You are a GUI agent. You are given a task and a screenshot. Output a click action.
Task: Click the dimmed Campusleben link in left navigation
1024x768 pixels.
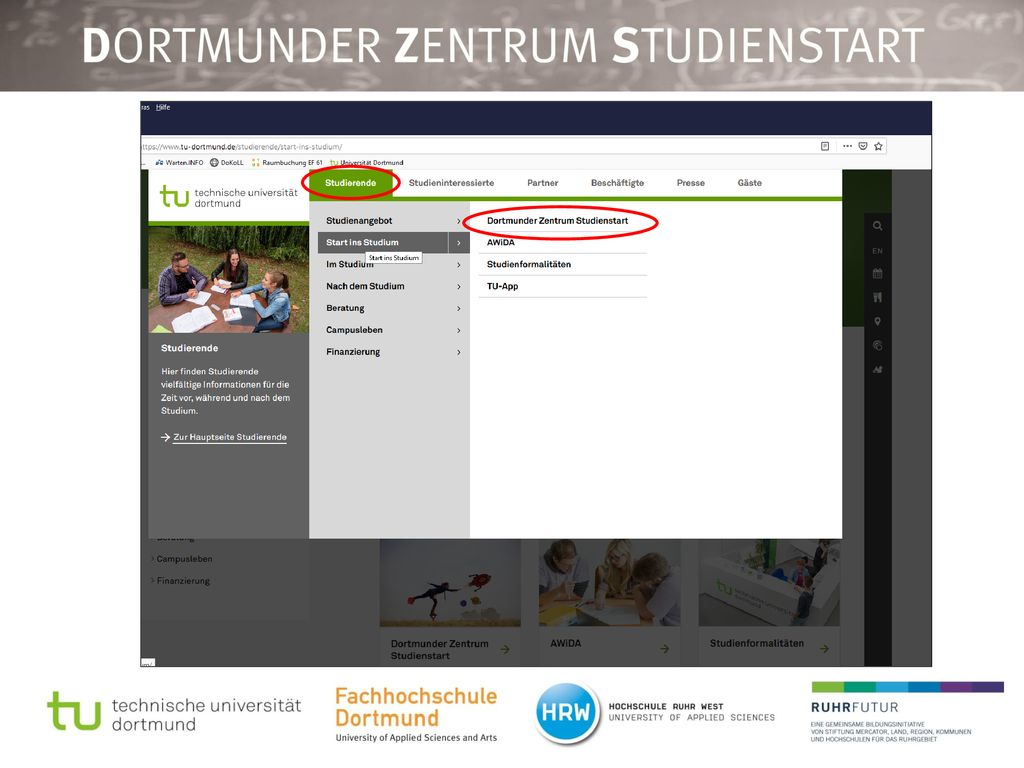coord(184,559)
